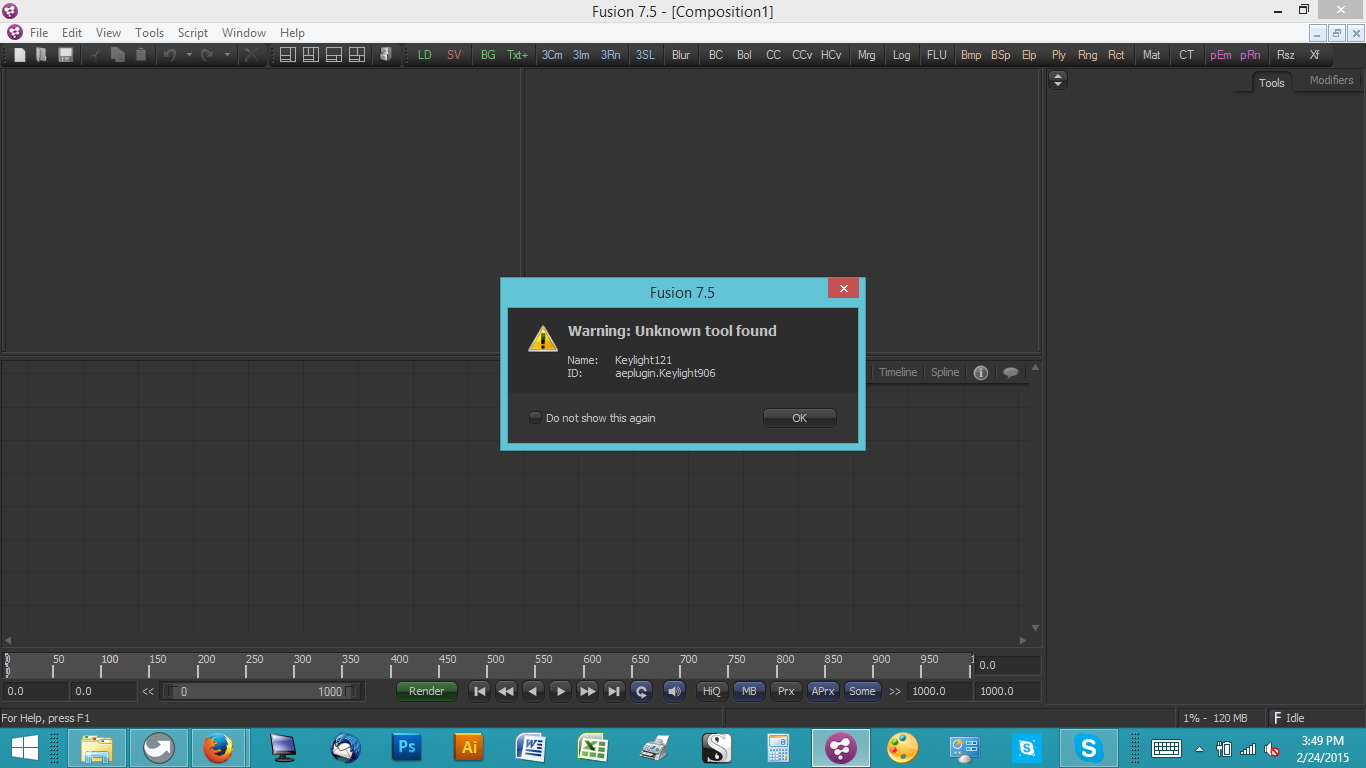The width and height of the screenshot is (1366, 768).
Task: Switch to the Tools tab
Action: (x=1271, y=82)
